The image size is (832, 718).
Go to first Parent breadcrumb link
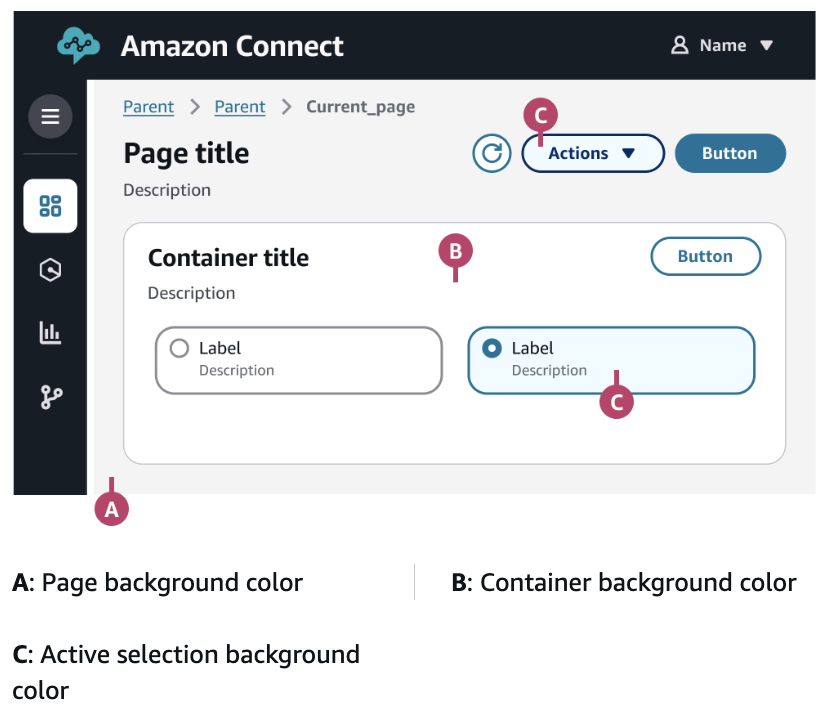pyautogui.click(x=148, y=107)
